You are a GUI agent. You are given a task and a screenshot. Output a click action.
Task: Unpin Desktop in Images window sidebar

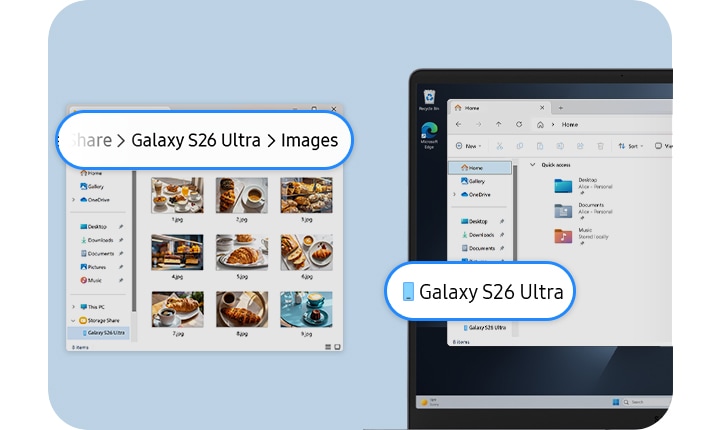(121, 226)
